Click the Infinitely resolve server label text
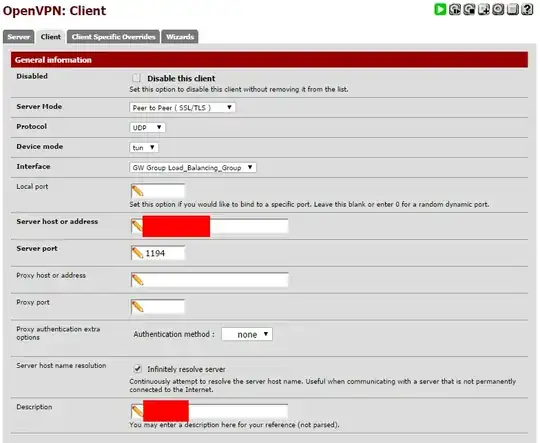 tap(186, 369)
